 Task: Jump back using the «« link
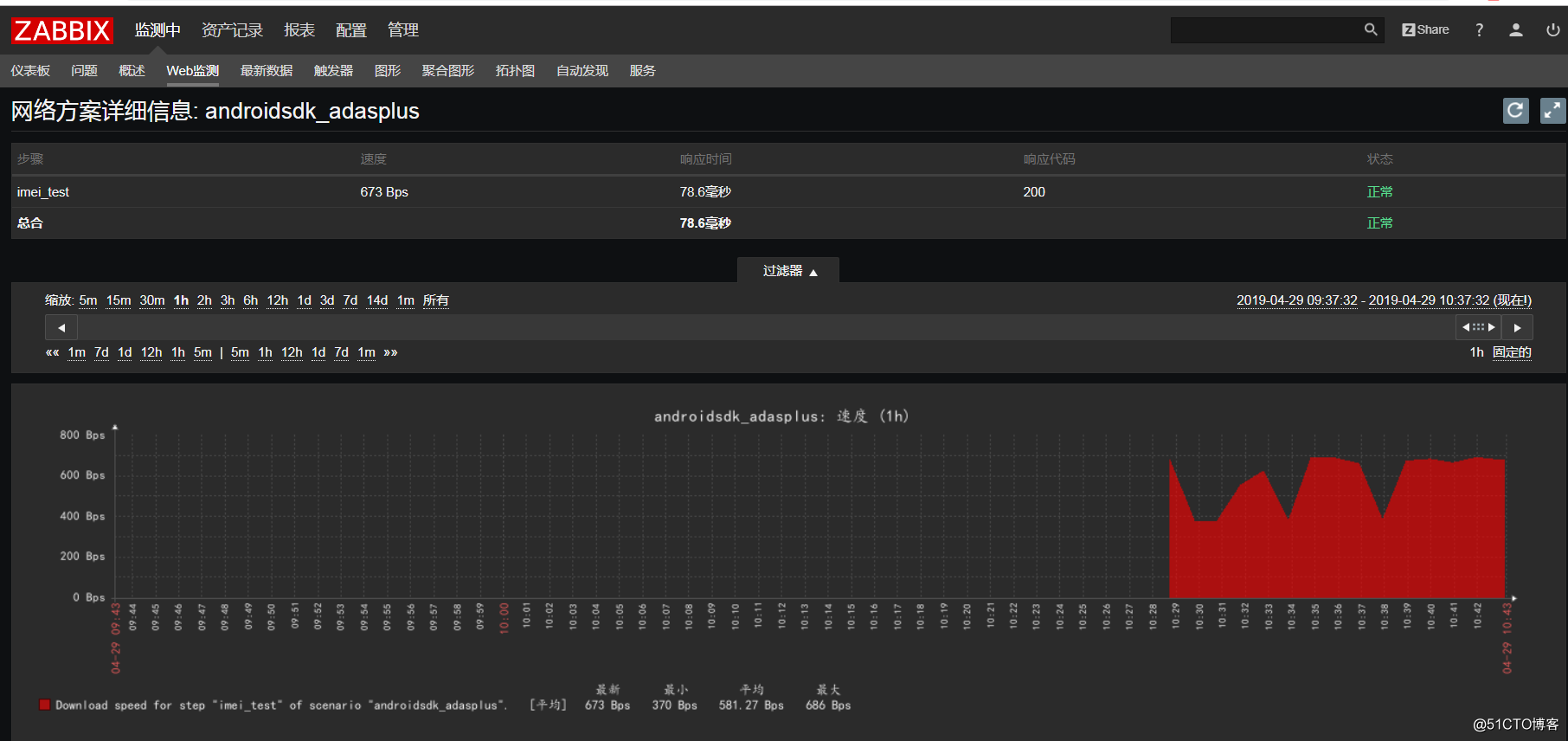point(52,352)
